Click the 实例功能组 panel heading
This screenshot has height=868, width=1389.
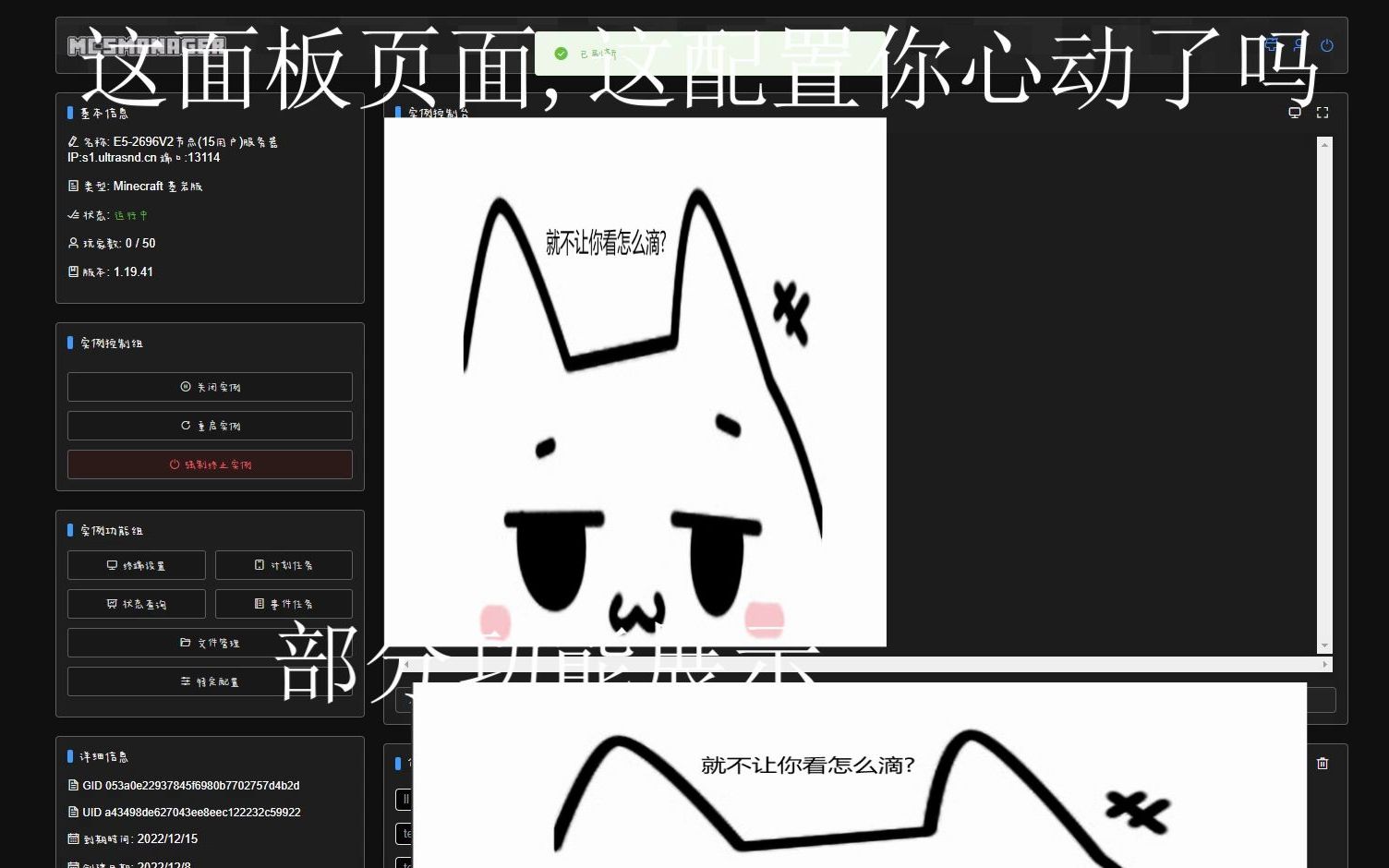tap(112, 531)
